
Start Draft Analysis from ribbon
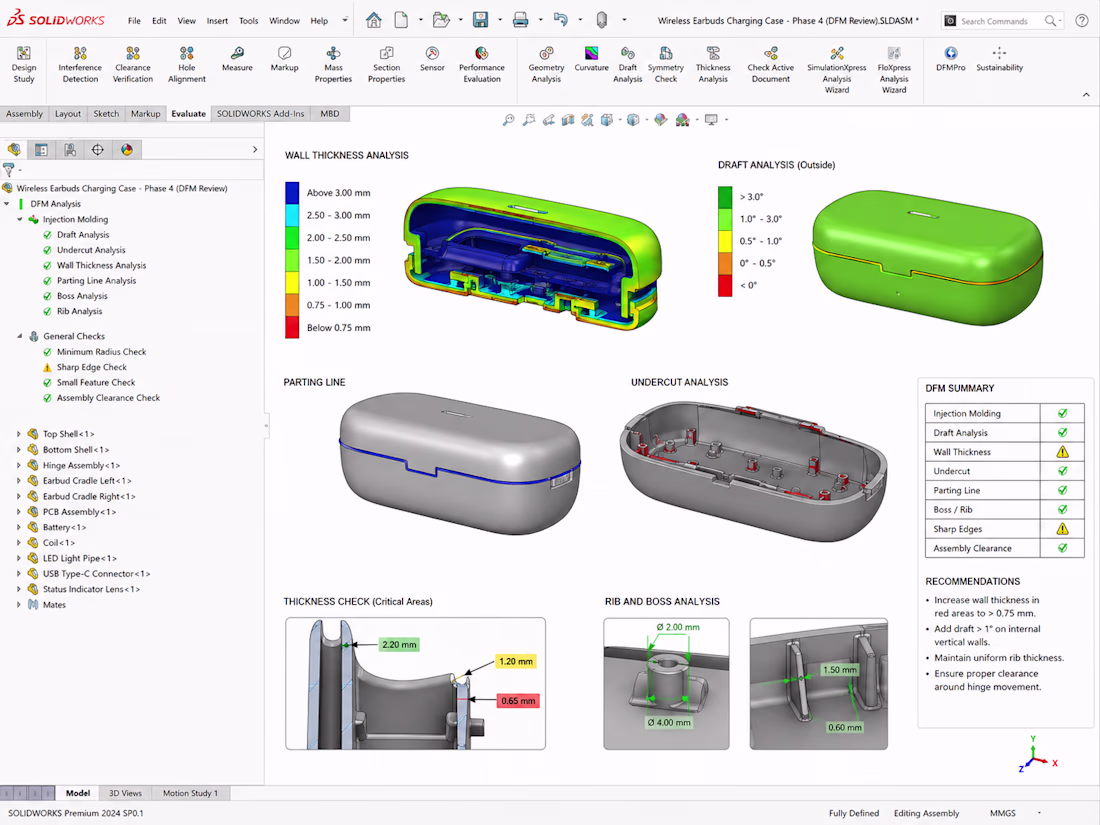627,65
